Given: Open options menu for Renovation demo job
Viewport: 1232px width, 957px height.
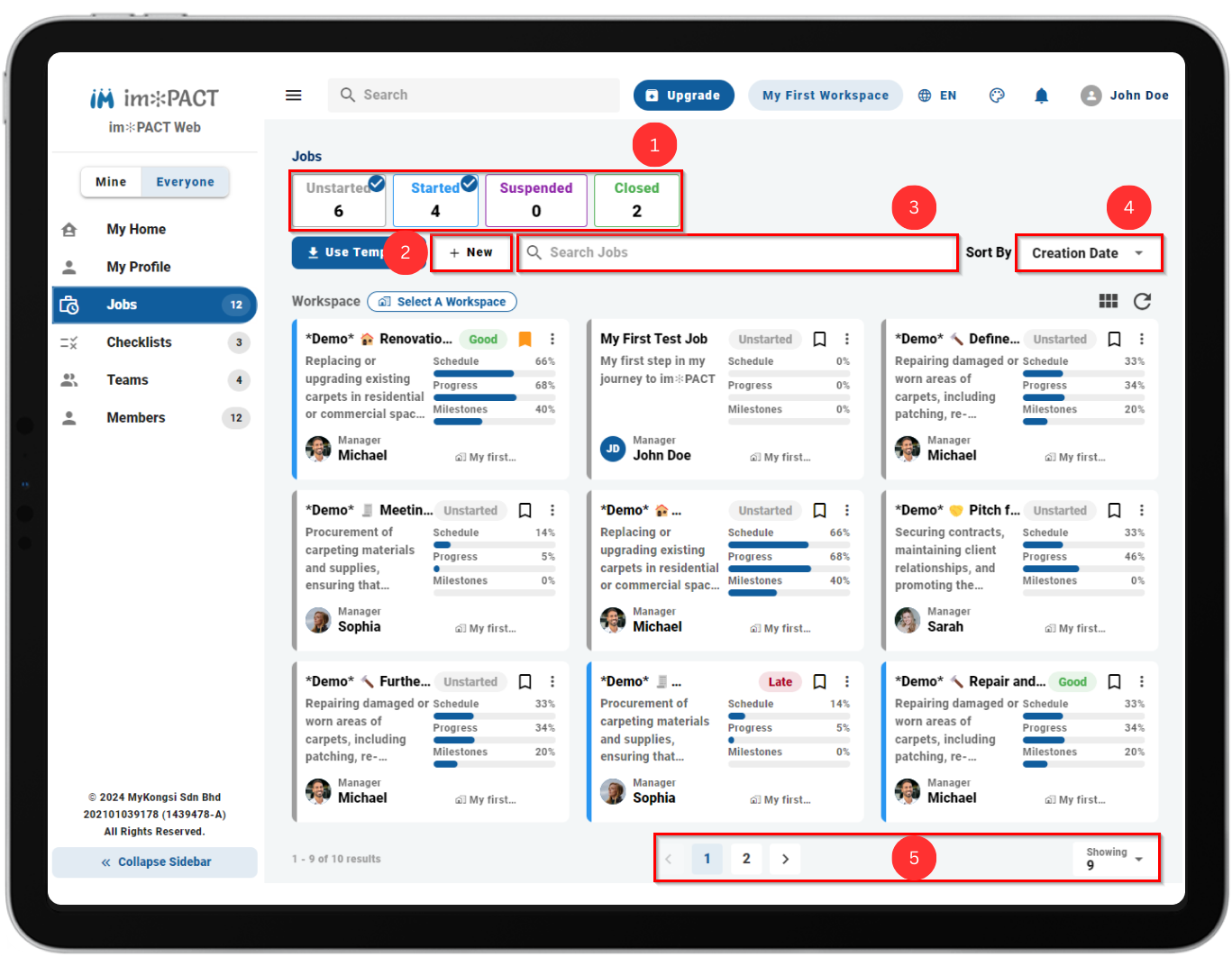Looking at the screenshot, I should tap(552, 339).
